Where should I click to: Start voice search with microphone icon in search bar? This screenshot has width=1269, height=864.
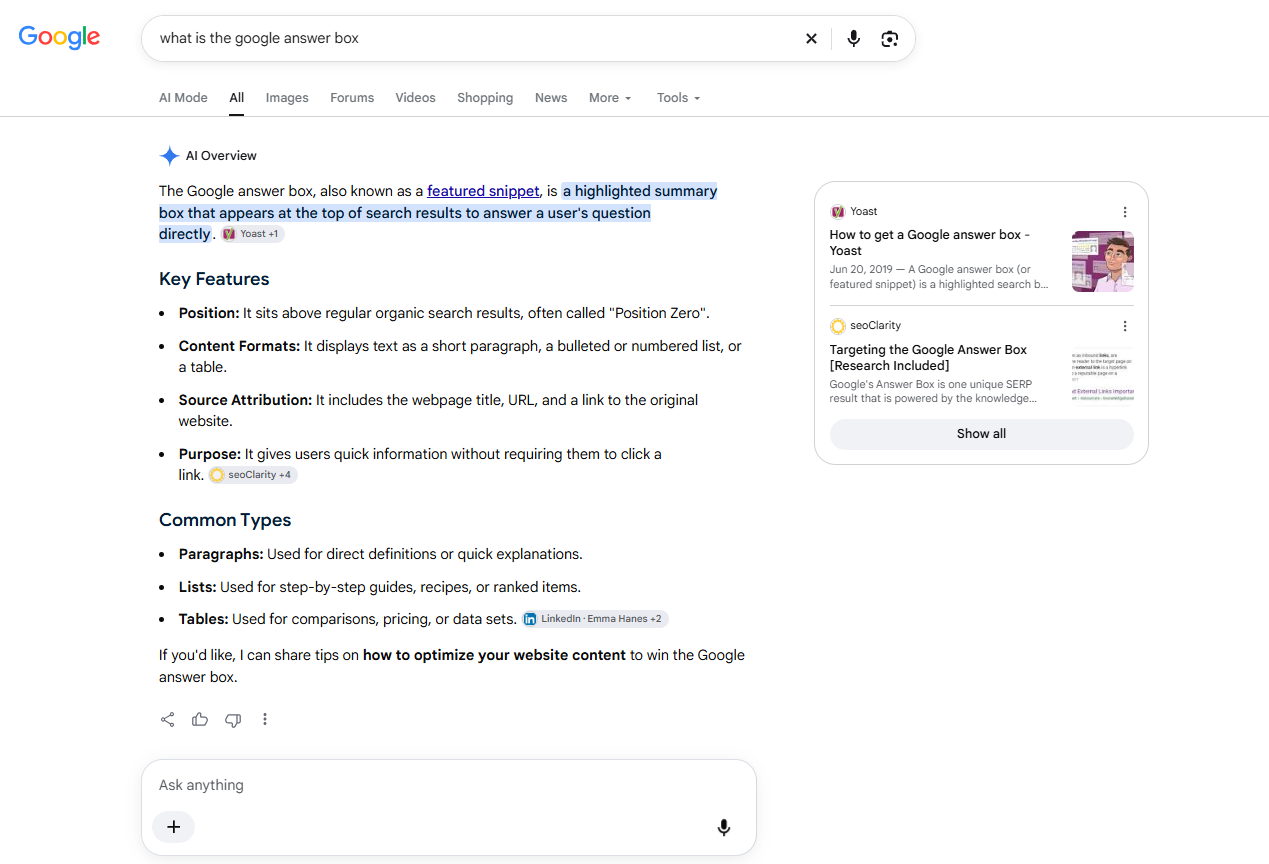click(853, 39)
